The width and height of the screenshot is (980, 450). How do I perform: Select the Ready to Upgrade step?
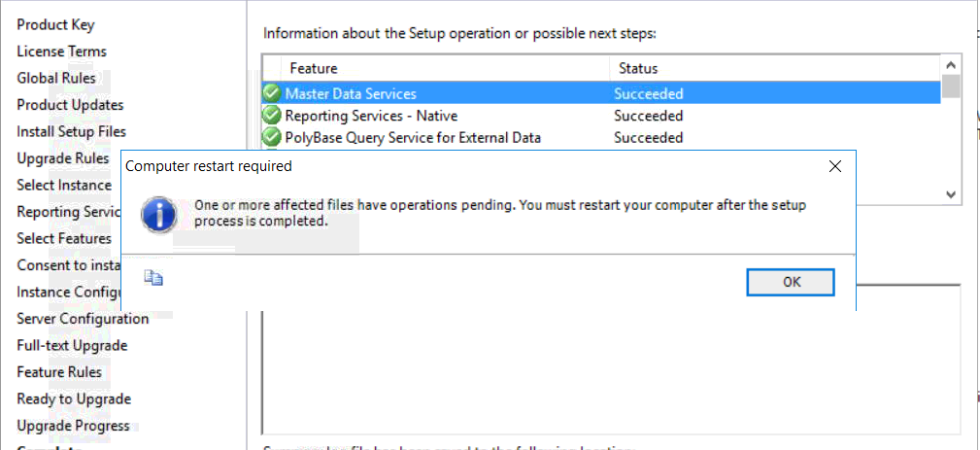click(x=74, y=399)
